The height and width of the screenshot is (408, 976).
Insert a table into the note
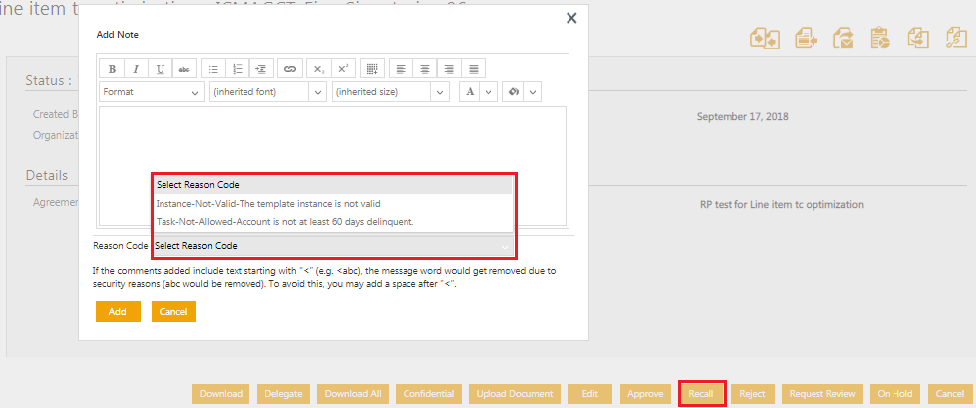(x=372, y=69)
